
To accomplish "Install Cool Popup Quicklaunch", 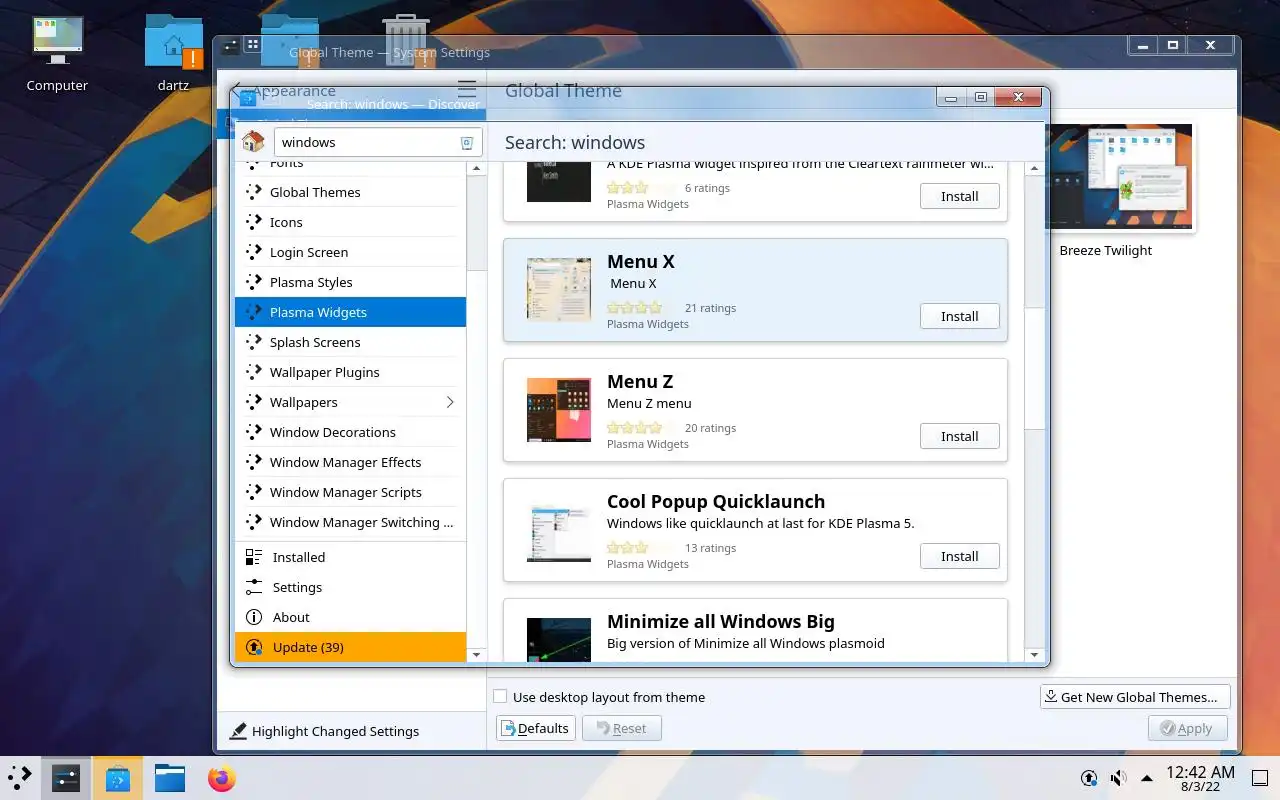I will pos(959,556).
